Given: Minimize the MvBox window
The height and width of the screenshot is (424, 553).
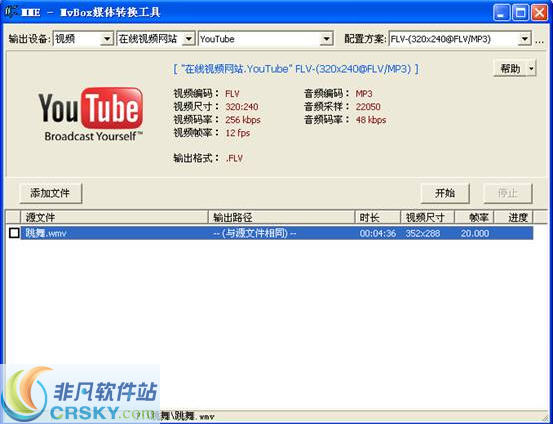Looking at the screenshot, I should click(x=502, y=13).
